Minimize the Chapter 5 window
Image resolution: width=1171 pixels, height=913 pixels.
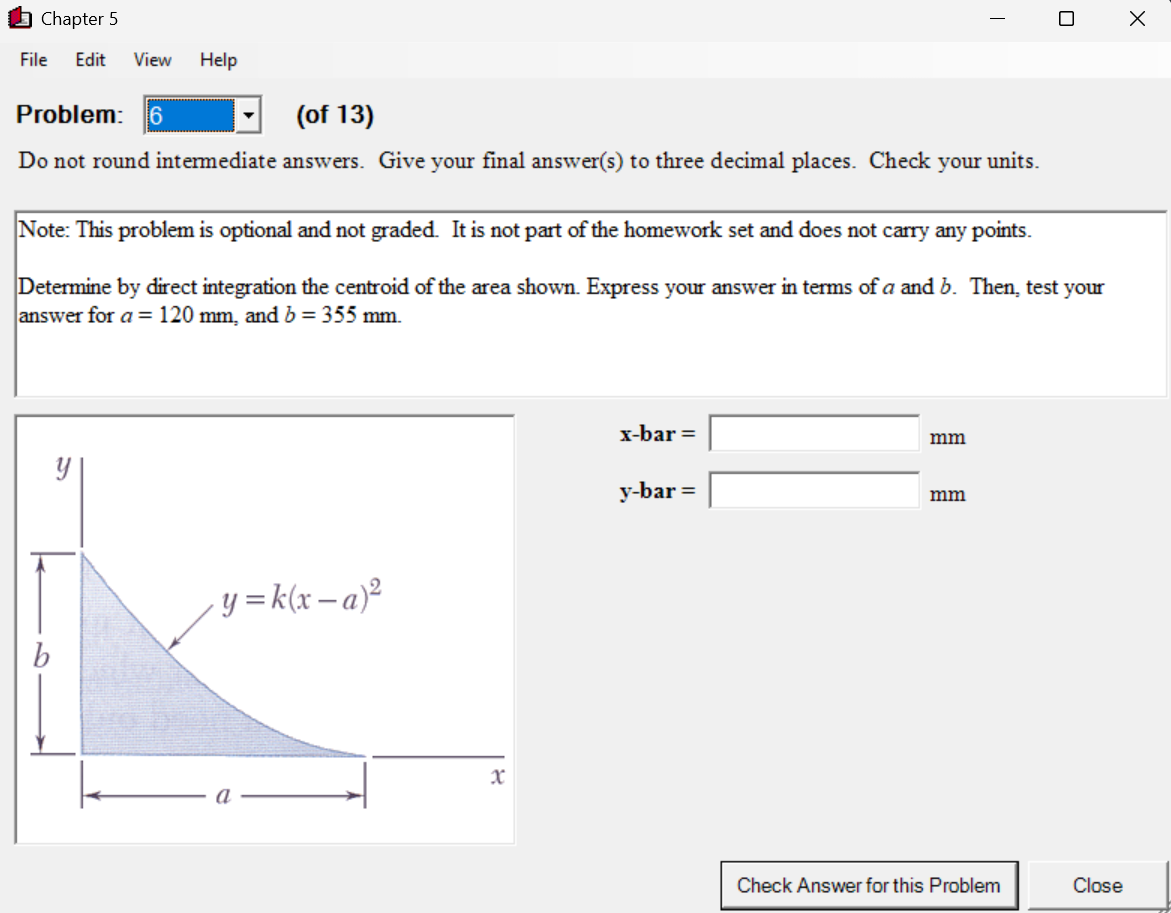coord(997,18)
